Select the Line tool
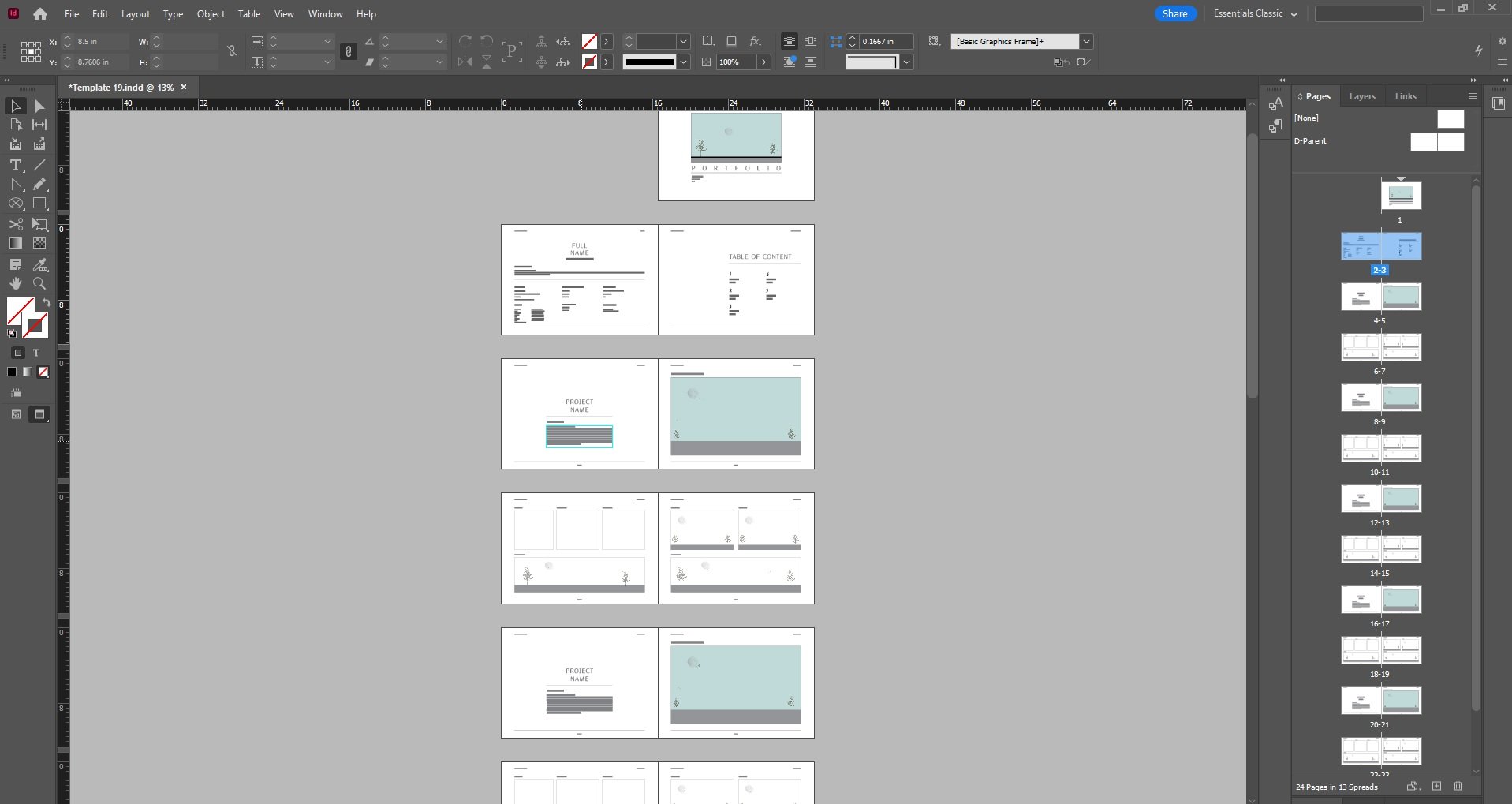 (39, 165)
